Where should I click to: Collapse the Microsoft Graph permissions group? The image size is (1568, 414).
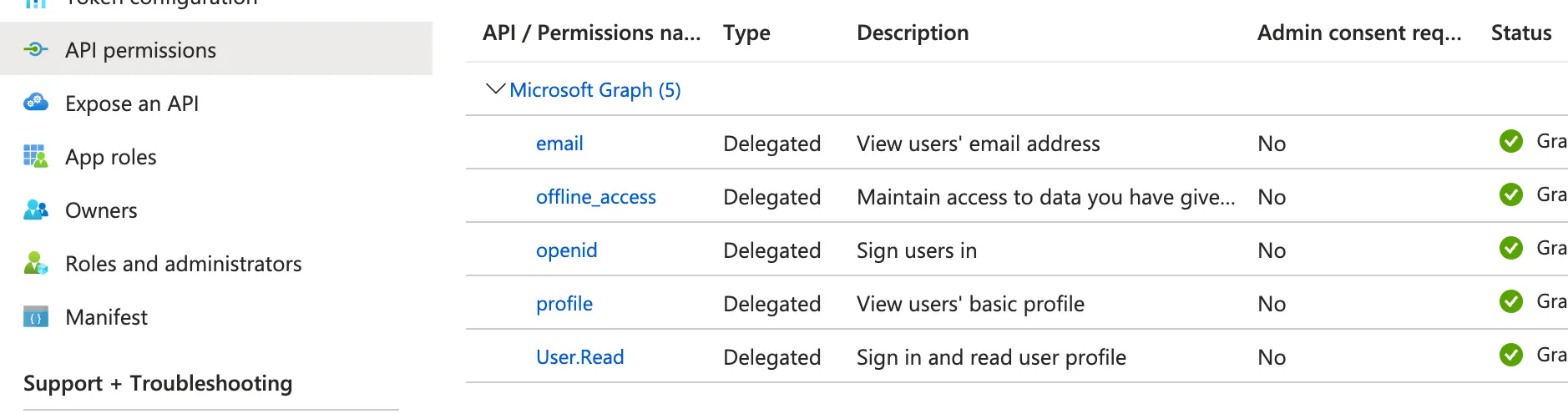[495, 88]
